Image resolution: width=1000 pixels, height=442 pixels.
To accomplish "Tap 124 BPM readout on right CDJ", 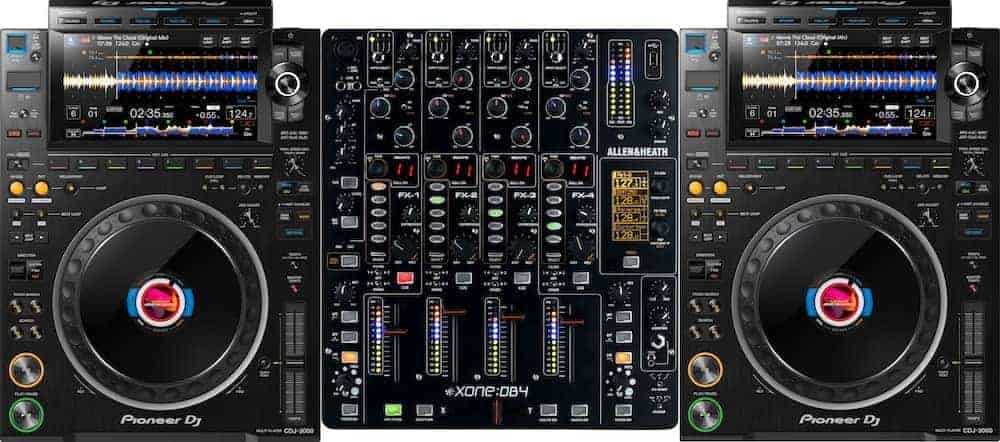I will pyautogui.click(x=919, y=114).
